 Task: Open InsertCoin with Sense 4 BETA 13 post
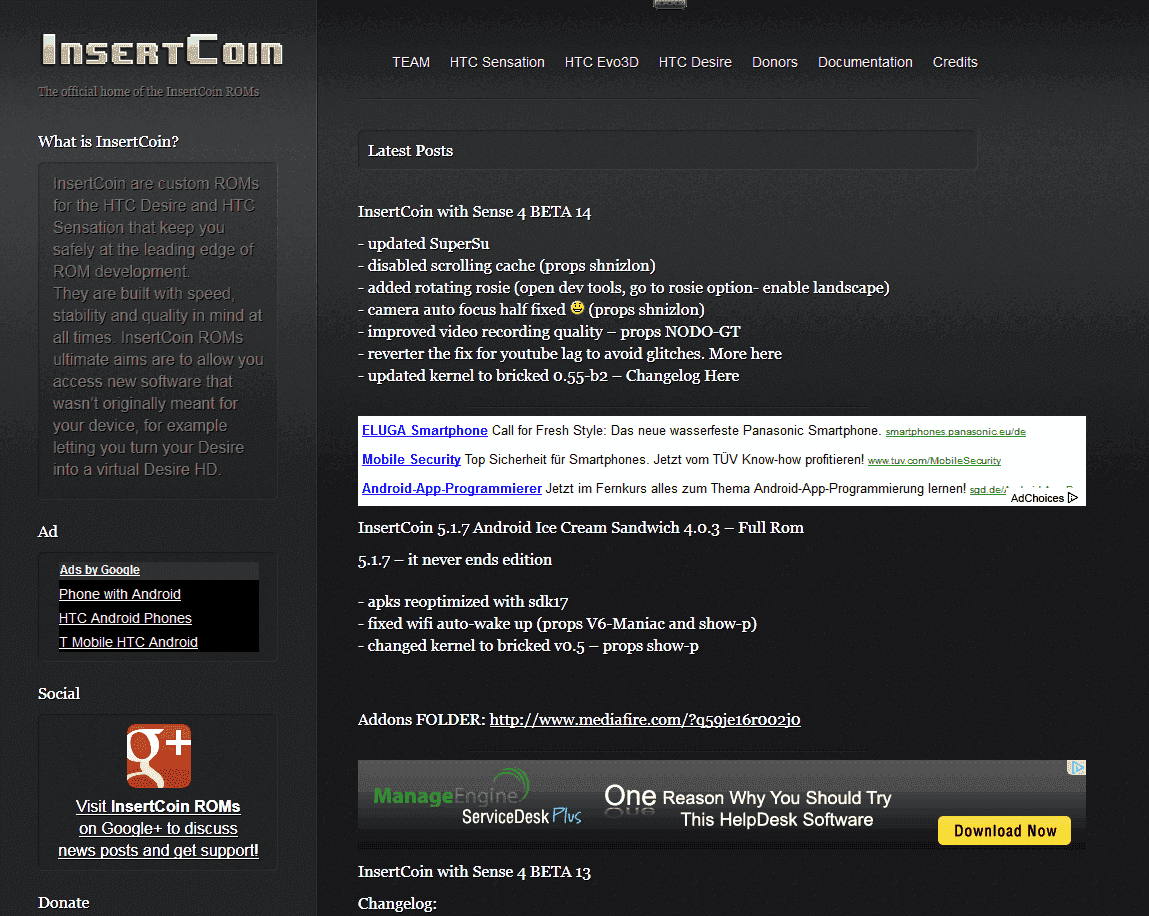coord(474,872)
